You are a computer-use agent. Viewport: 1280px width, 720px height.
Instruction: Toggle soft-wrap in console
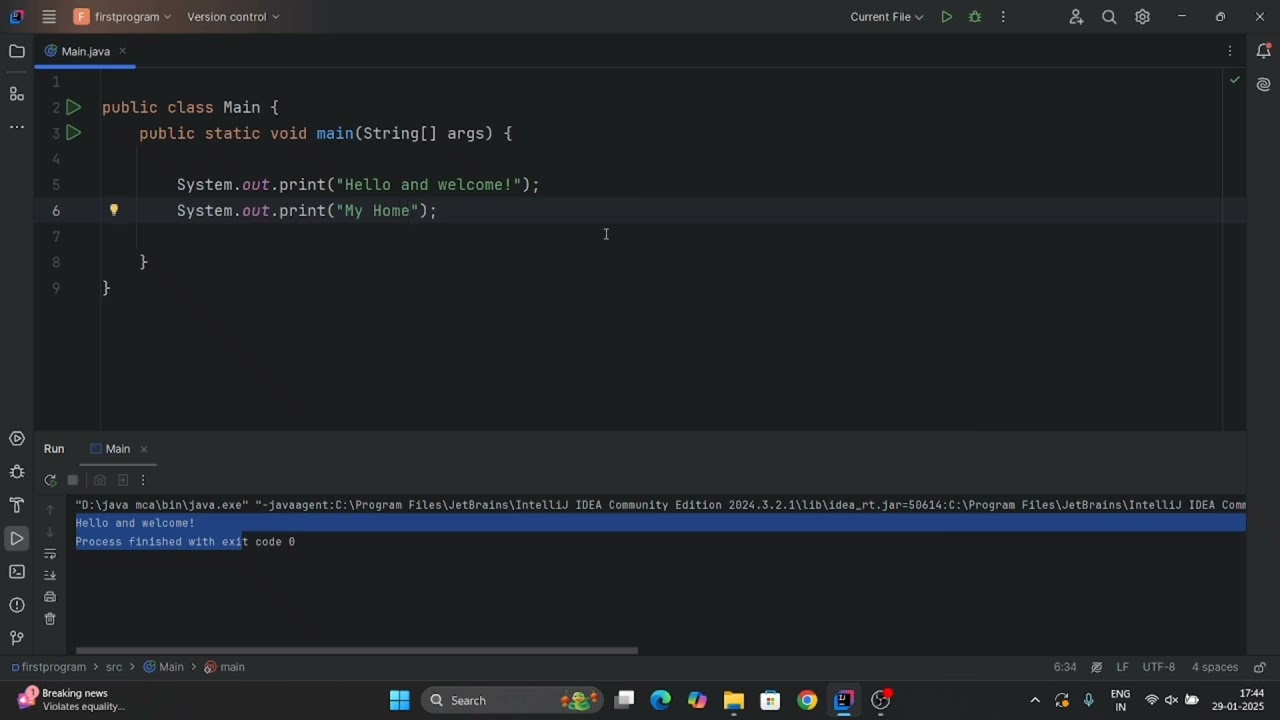(50, 554)
